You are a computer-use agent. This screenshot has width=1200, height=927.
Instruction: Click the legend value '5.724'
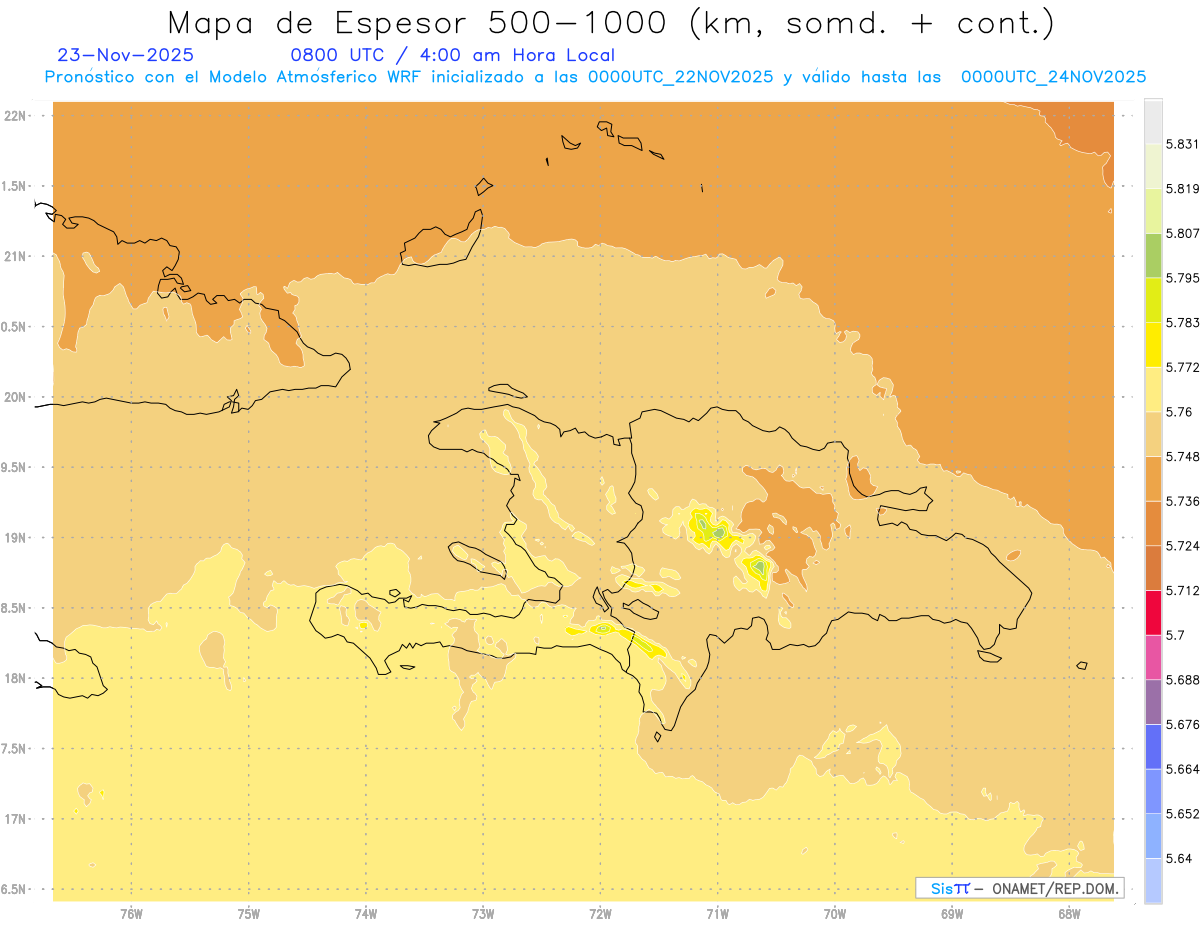[x=1182, y=545]
